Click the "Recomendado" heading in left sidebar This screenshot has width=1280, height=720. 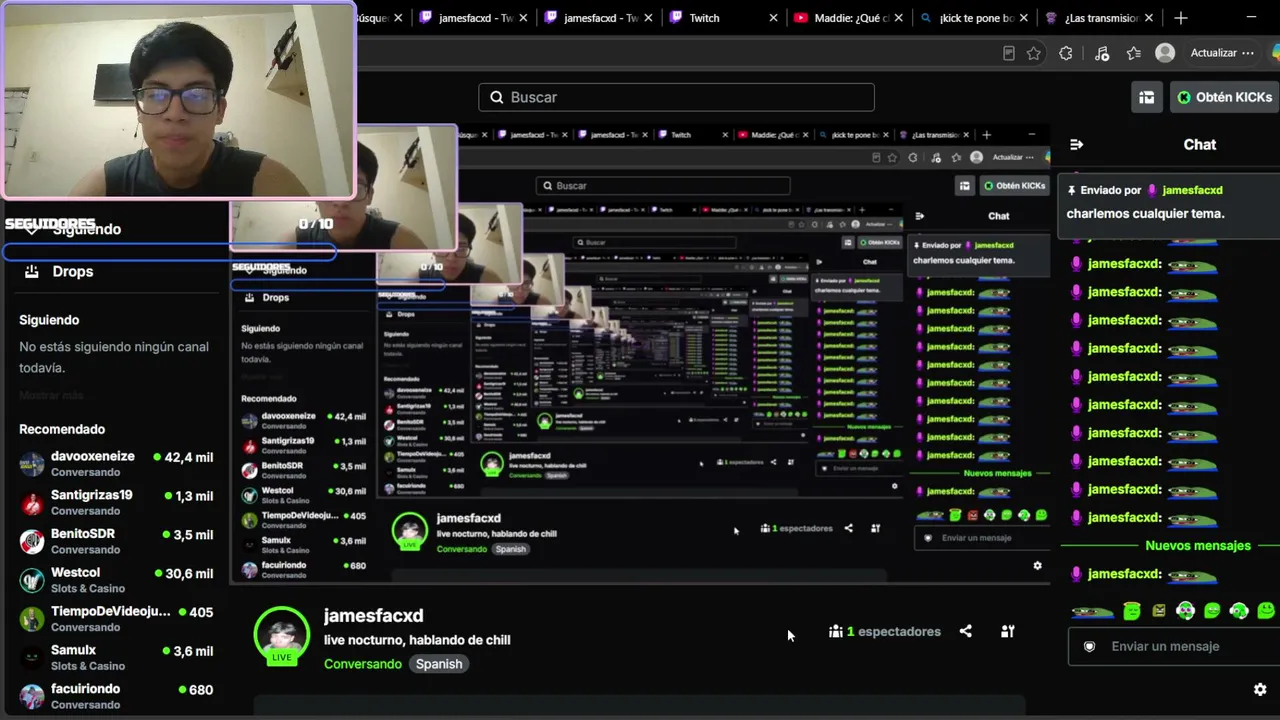(62, 429)
